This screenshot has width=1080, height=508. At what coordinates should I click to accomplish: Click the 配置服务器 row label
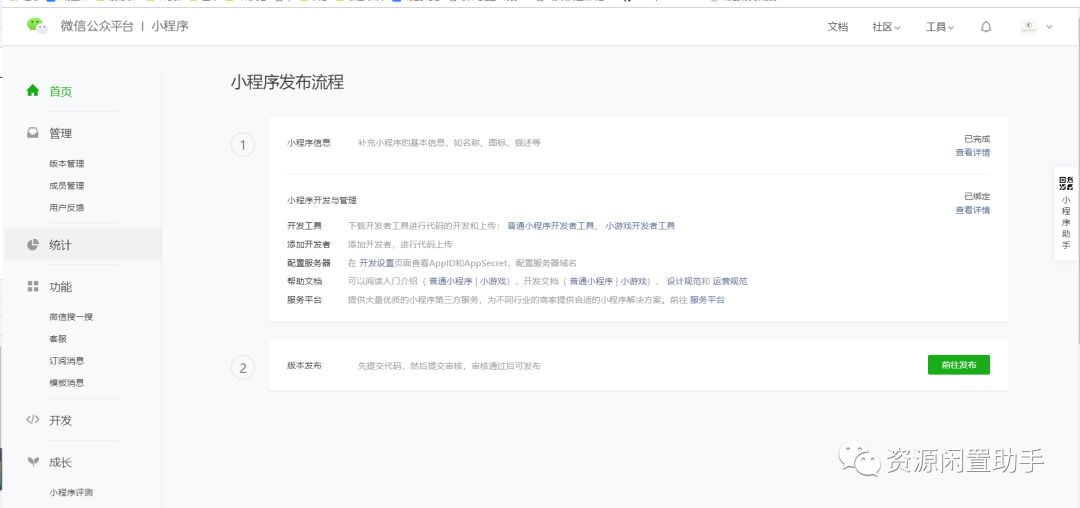pos(309,263)
